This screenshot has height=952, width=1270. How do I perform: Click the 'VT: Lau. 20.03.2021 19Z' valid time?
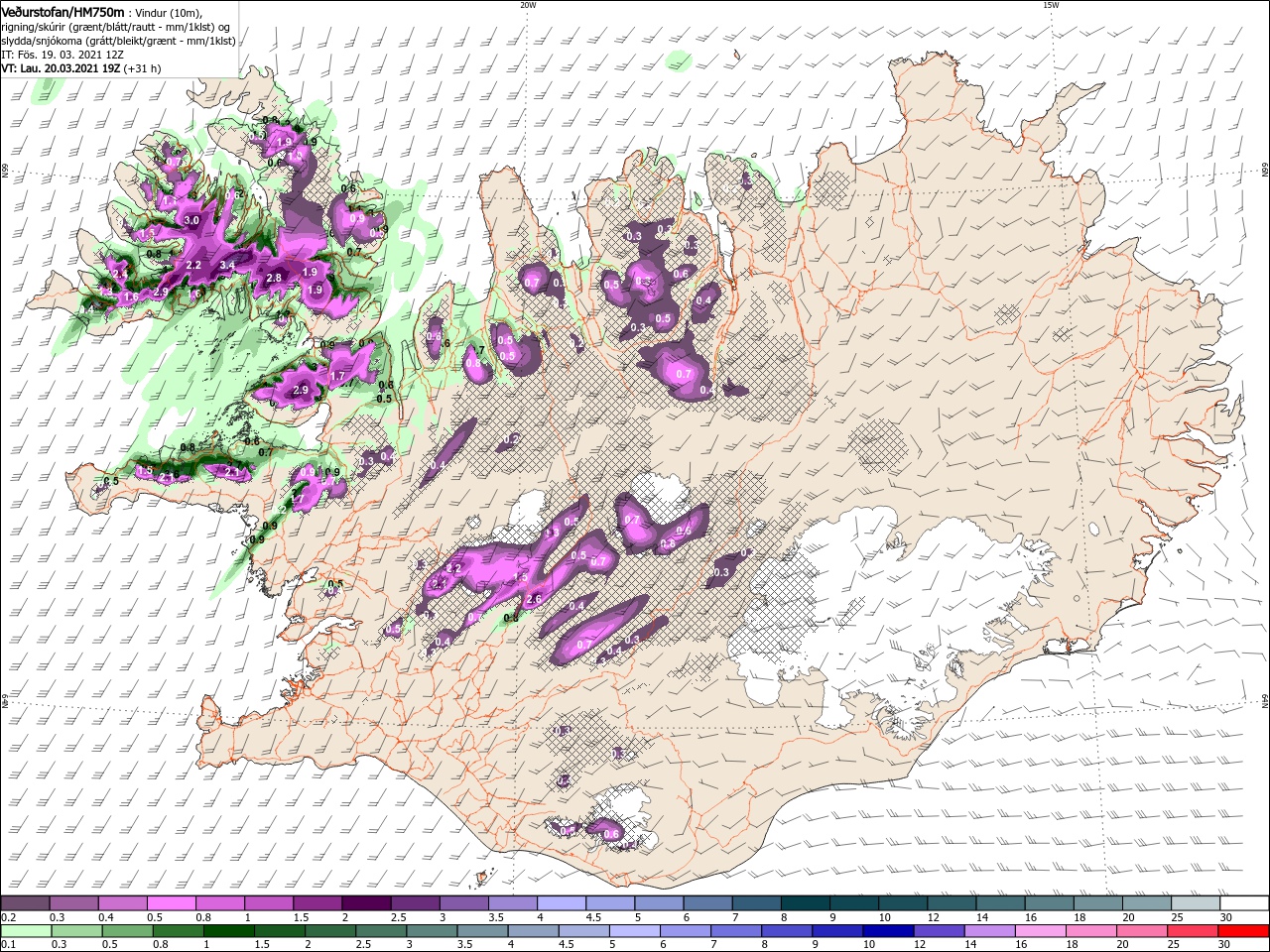pyautogui.click(x=61, y=68)
